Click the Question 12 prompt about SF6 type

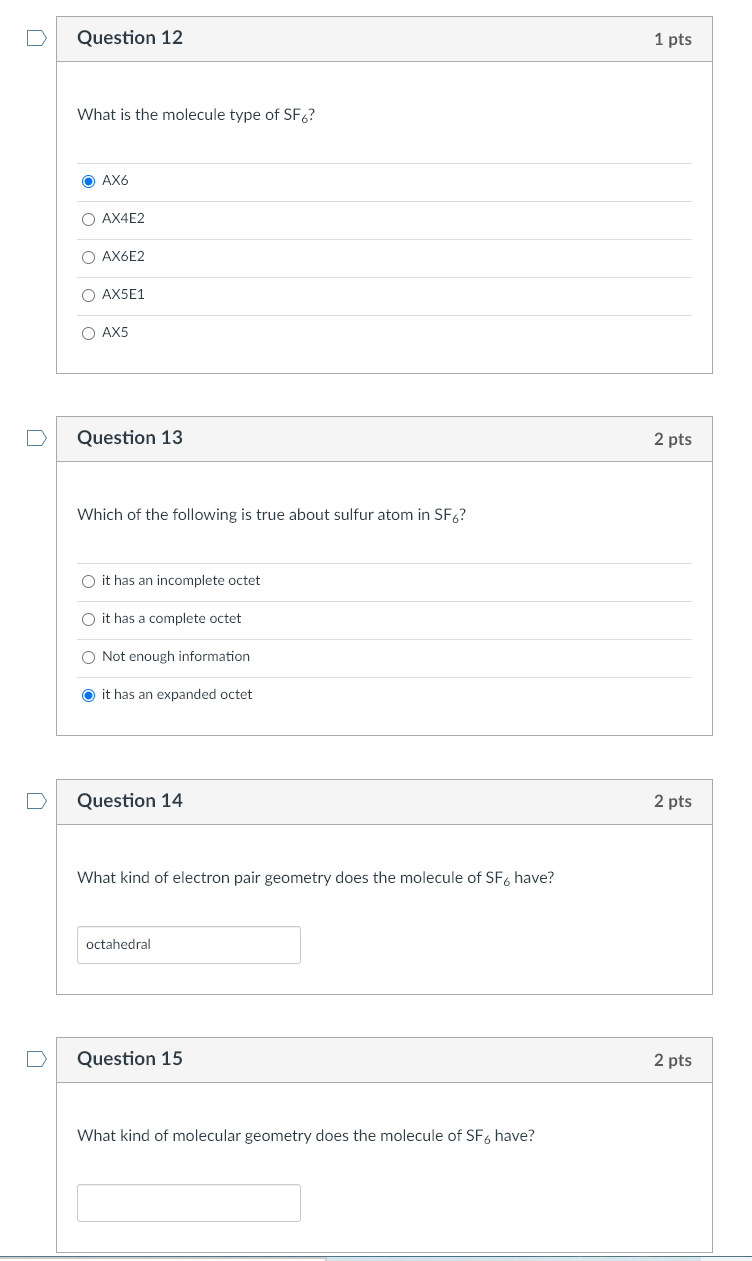click(x=197, y=115)
